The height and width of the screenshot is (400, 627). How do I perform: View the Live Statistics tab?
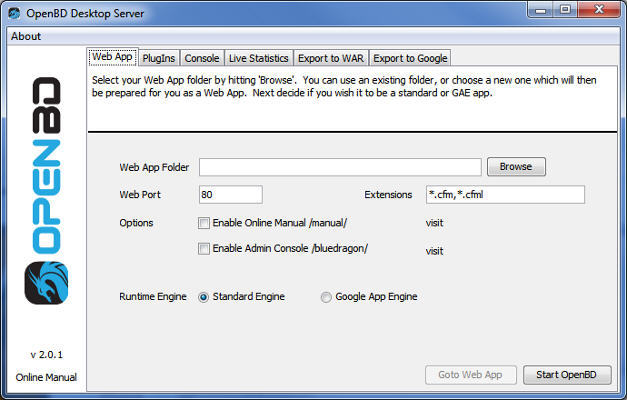click(258, 58)
